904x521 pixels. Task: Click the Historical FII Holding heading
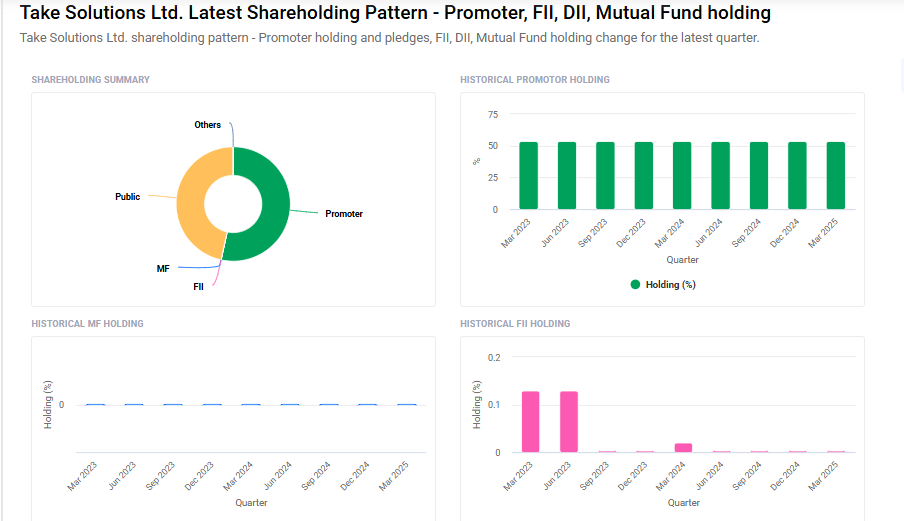point(515,324)
